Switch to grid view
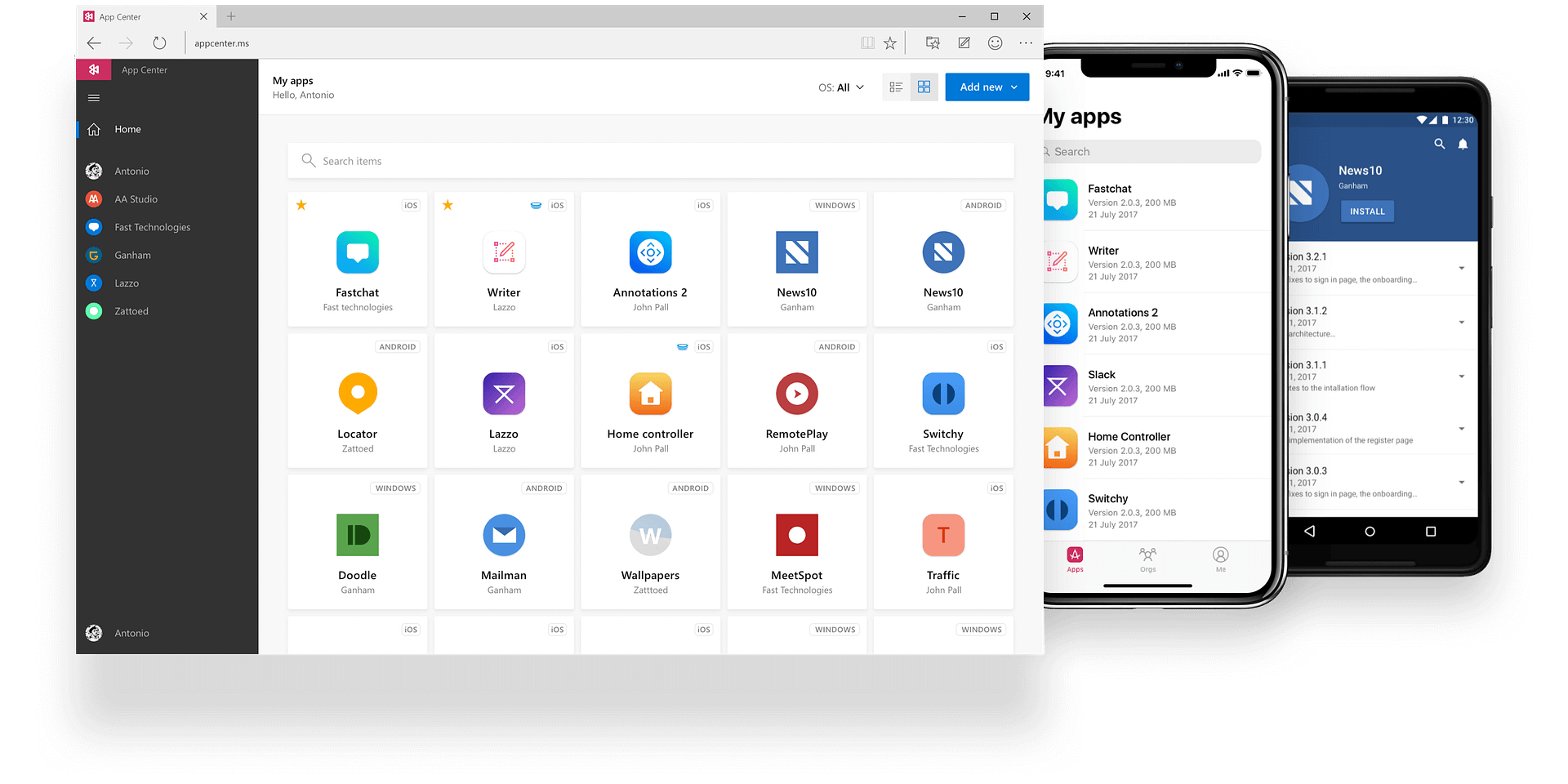Screen dimensions: 1568x784 (x=924, y=87)
